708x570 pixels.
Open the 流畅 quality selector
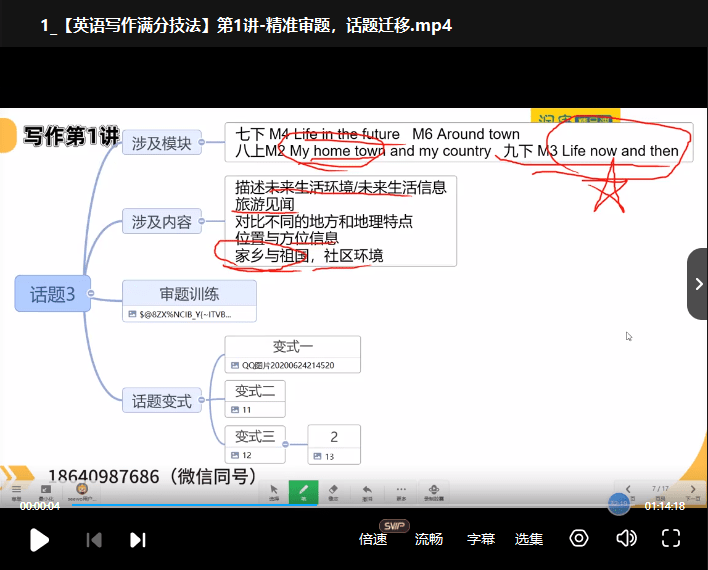pyautogui.click(x=429, y=539)
